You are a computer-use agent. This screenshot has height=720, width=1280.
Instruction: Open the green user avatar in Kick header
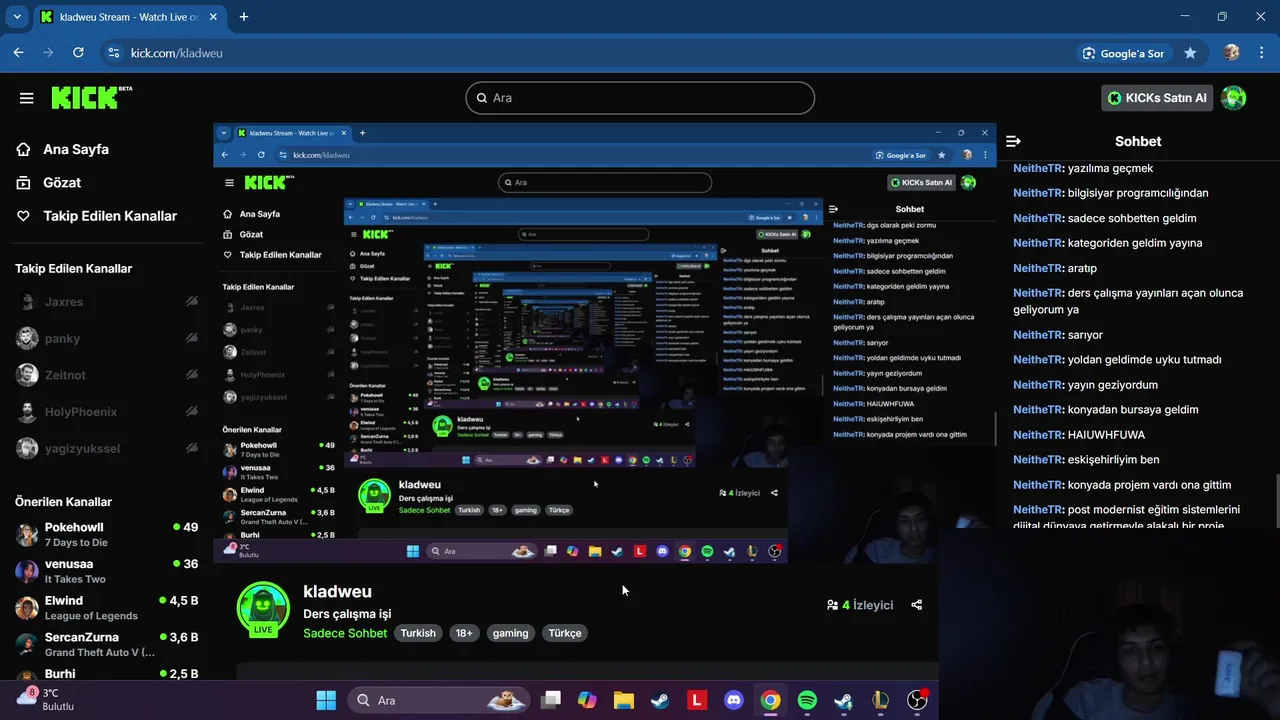click(x=1234, y=98)
